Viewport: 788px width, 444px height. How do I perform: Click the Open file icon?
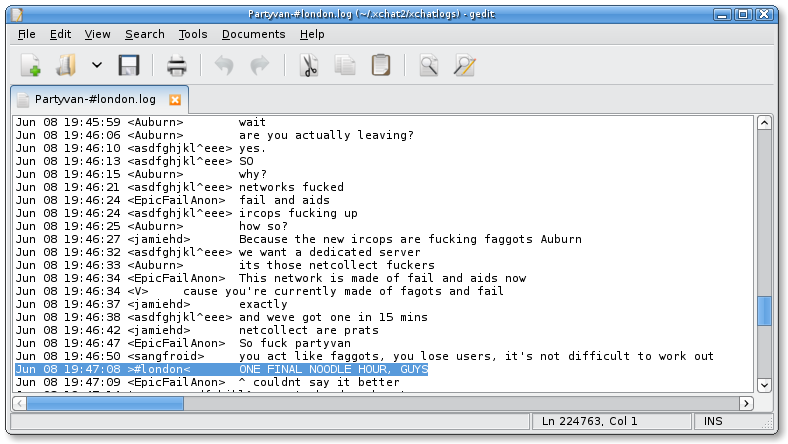coord(66,66)
